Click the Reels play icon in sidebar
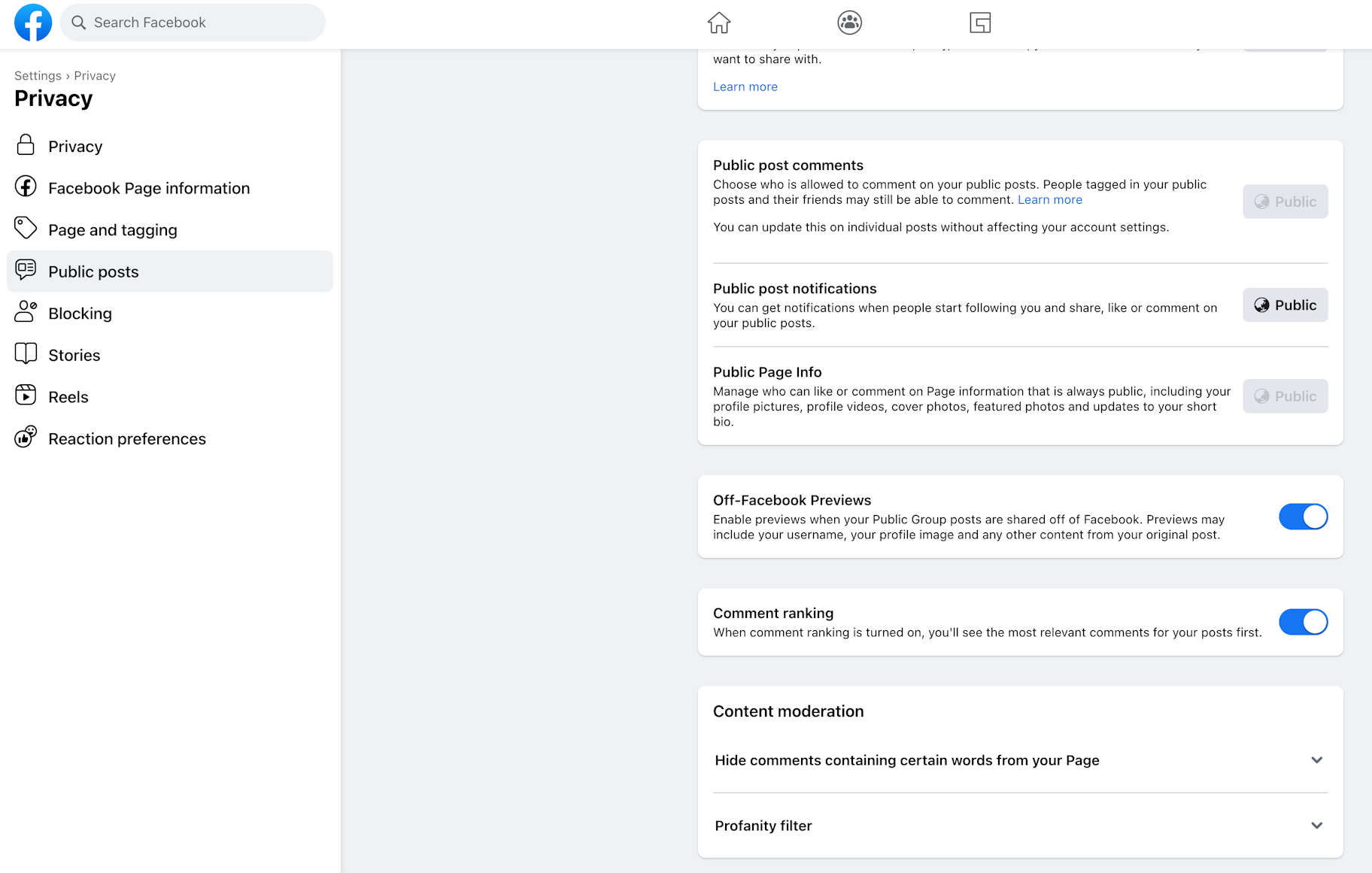The height and width of the screenshot is (873, 1372). (26, 396)
